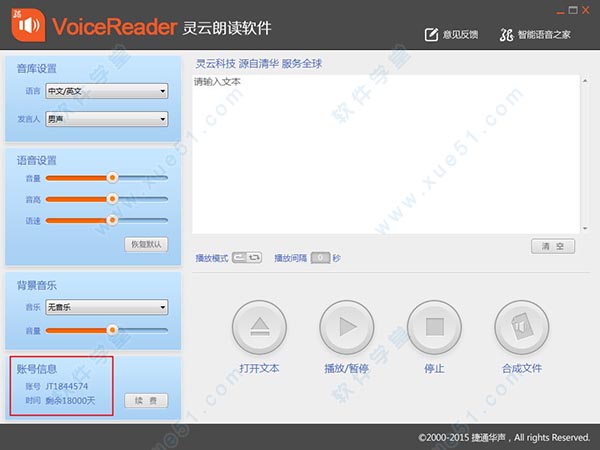Open the 音乐 dropdown showing 无音乐

[x=106, y=307]
